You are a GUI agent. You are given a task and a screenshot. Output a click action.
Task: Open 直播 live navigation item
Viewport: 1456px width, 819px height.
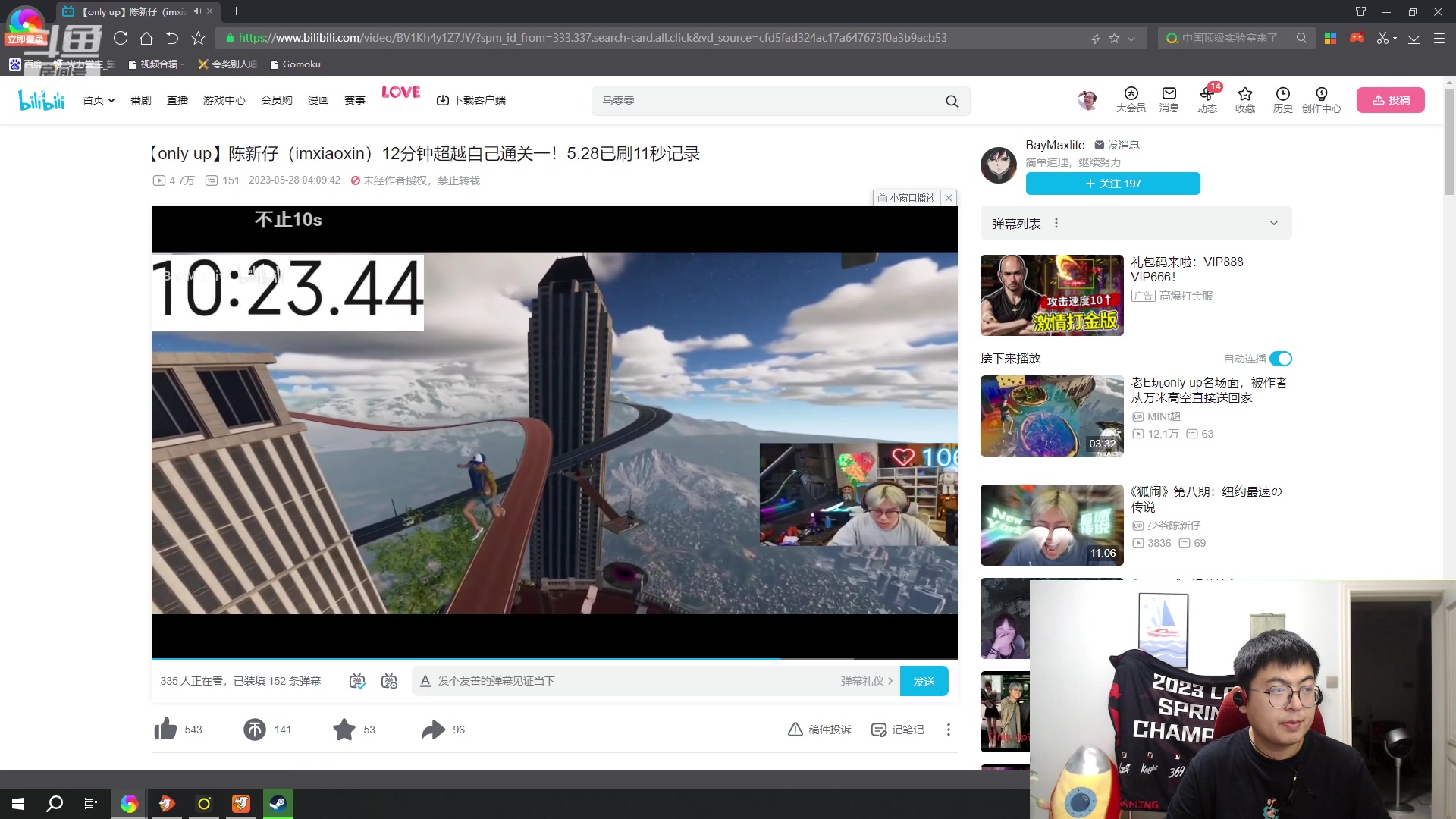pos(177,100)
